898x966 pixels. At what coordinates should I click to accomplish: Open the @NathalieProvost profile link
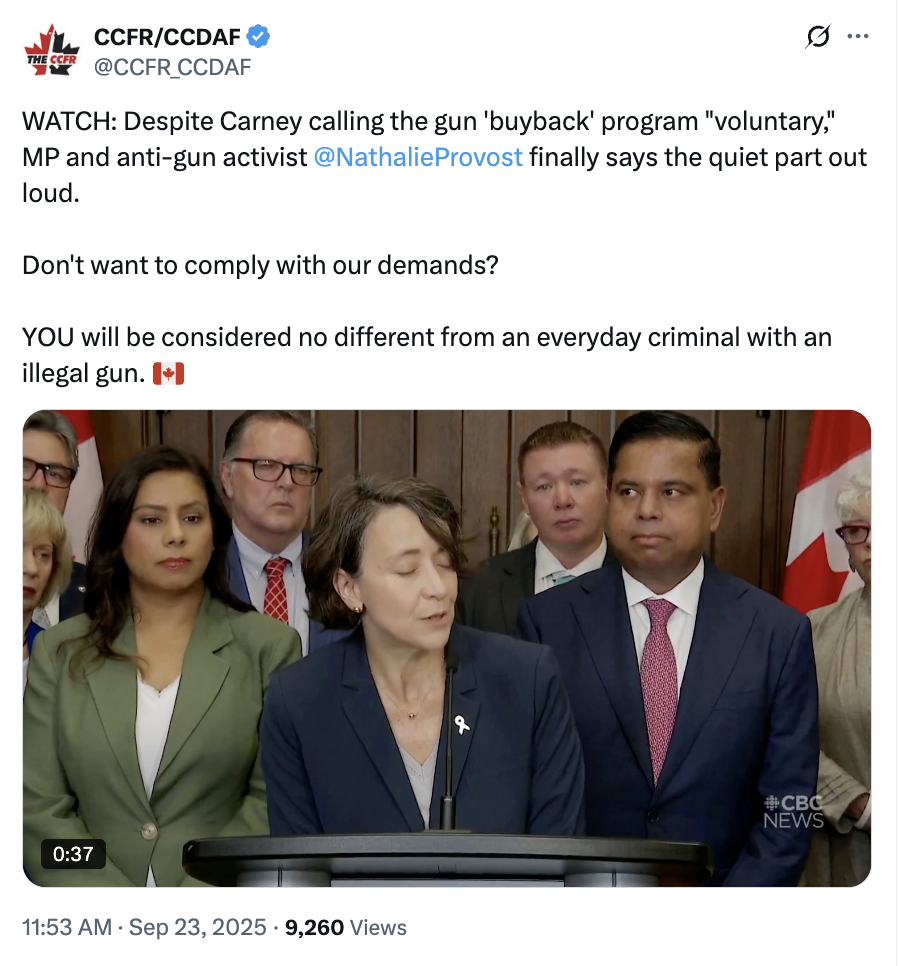(x=417, y=157)
